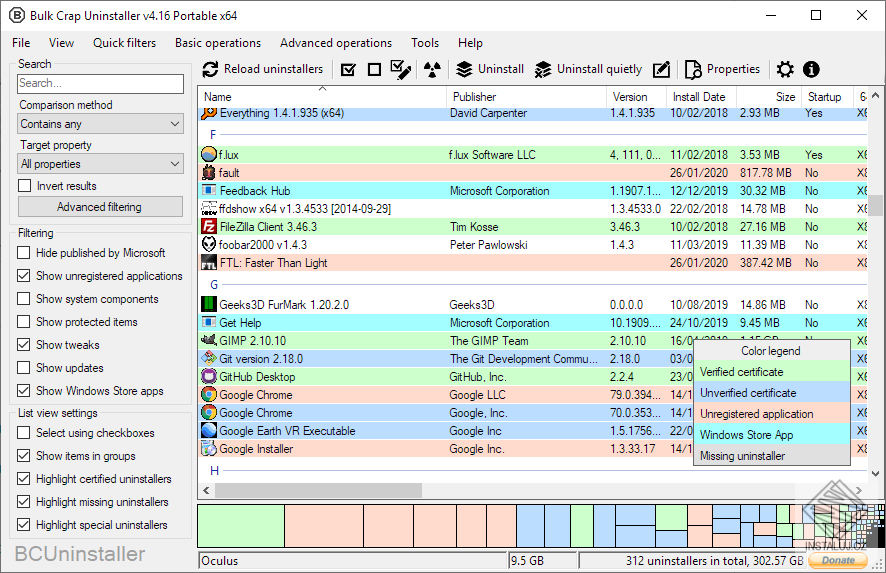Toggle Highlight missing uninstallers
The image size is (886, 573).
click(x=24, y=502)
